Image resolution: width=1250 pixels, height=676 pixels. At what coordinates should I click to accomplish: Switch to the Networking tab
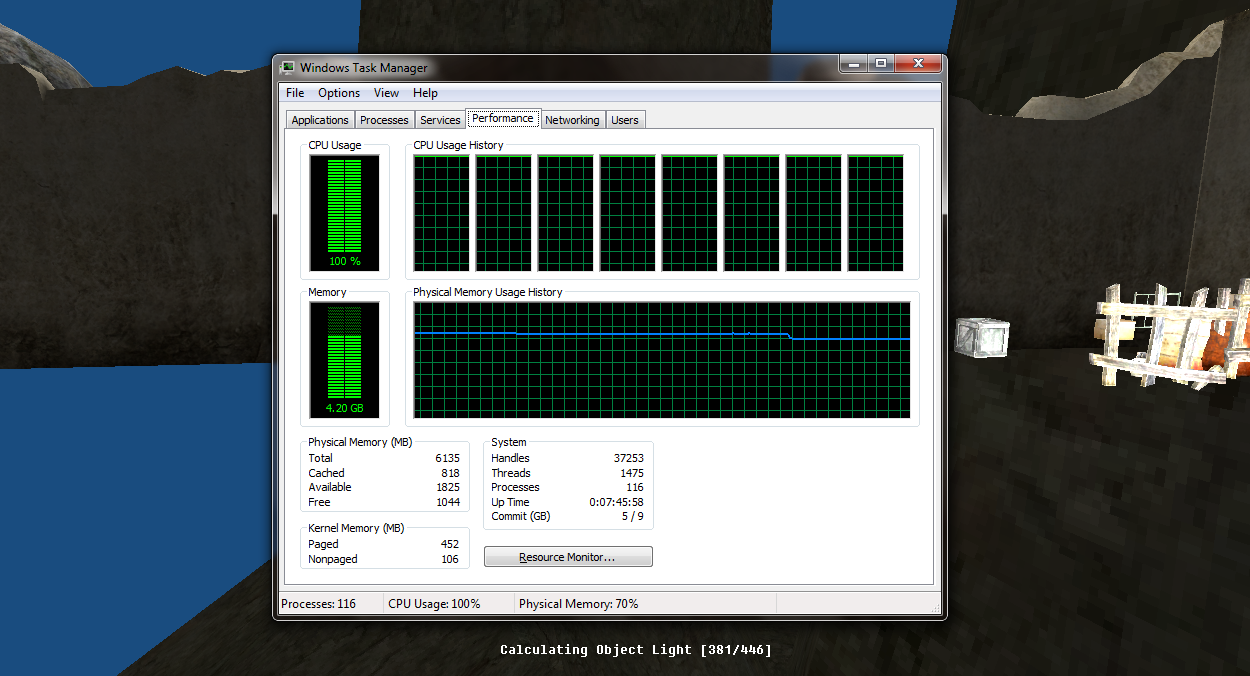(x=572, y=120)
